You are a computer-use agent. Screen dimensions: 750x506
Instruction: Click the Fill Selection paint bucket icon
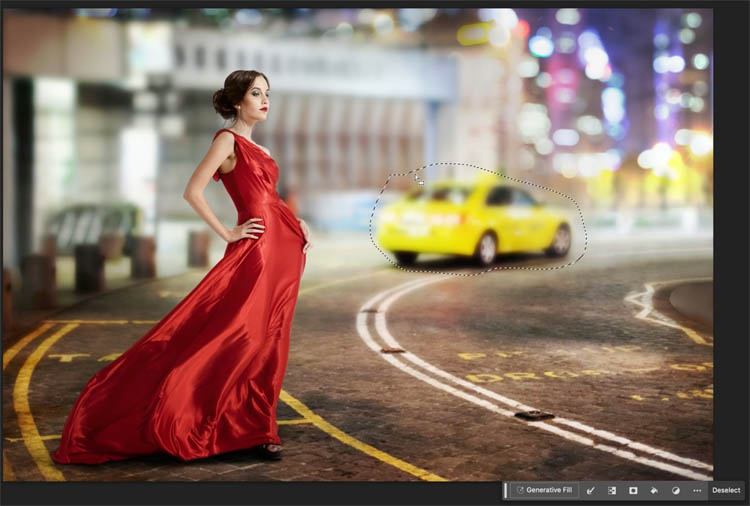pos(654,490)
